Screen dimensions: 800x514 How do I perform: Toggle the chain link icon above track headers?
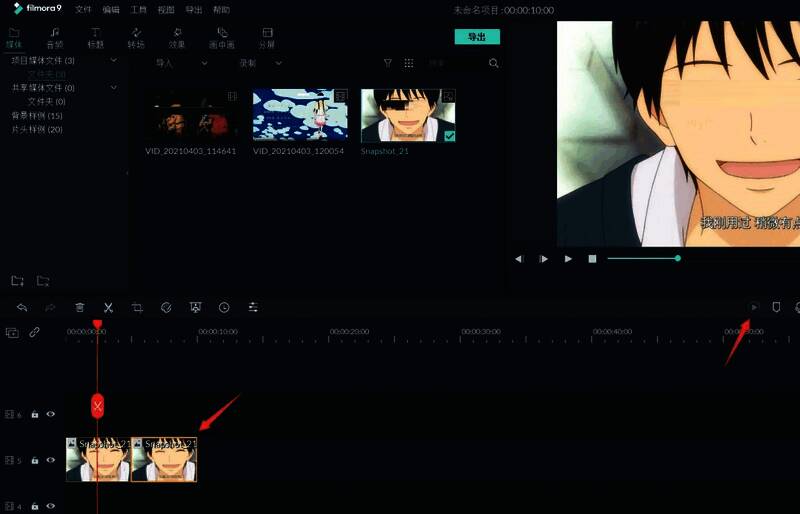34,332
